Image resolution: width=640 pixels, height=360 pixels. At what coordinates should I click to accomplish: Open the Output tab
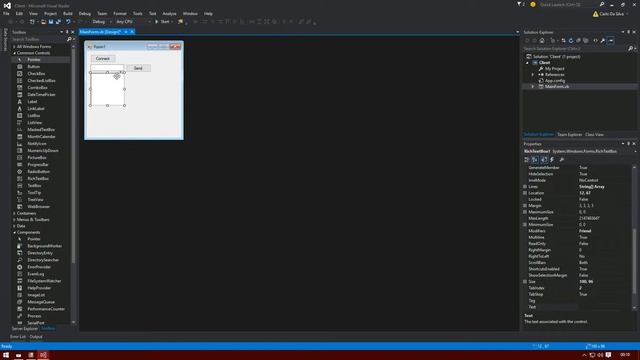pyautogui.click(x=36, y=337)
